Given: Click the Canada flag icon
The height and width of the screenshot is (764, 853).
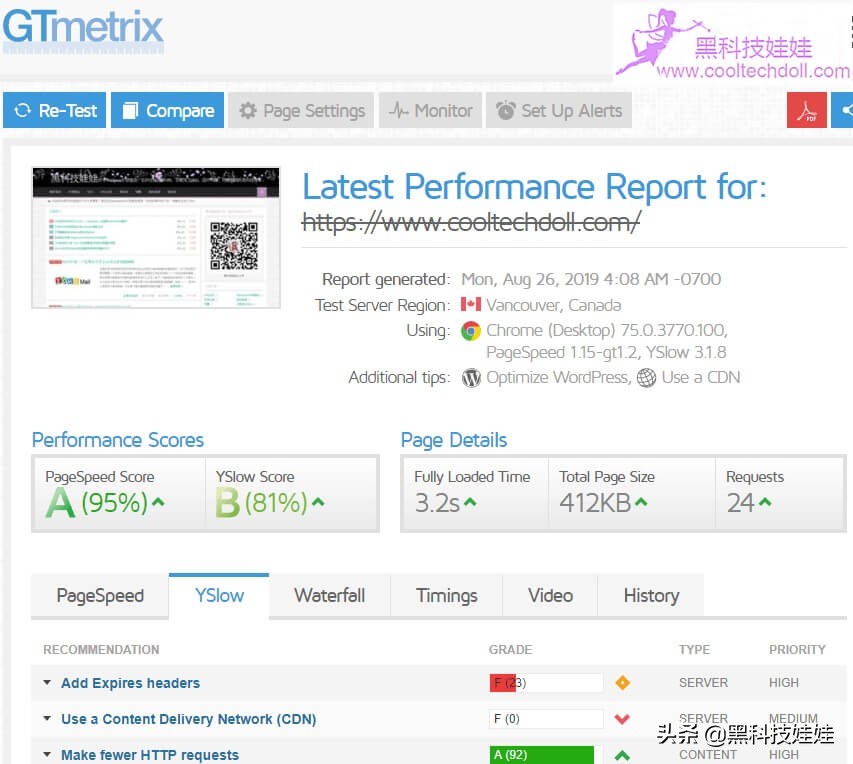Looking at the screenshot, I should (x=471, y=304).
